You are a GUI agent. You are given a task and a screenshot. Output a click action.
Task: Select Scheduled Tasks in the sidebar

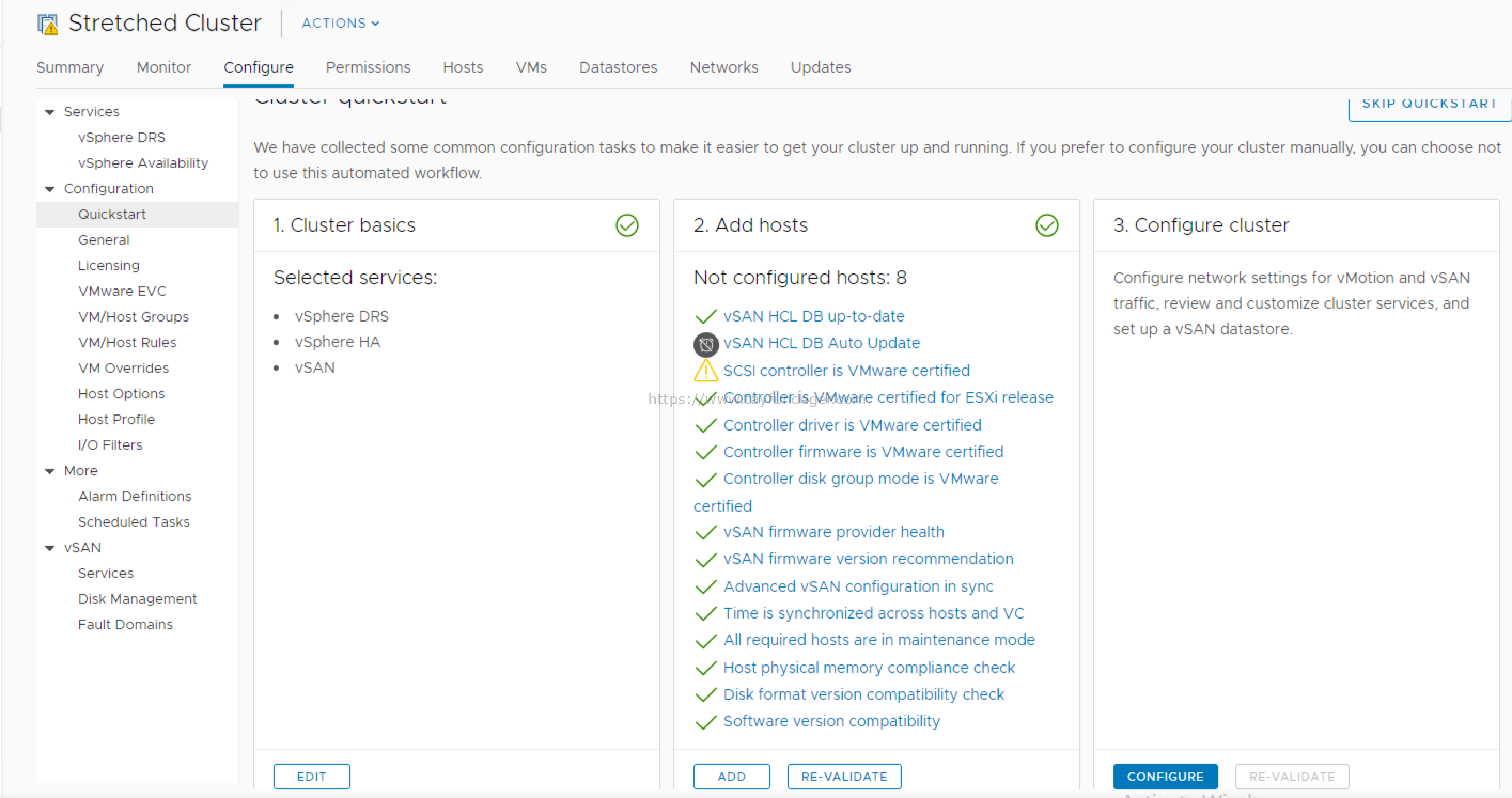point(133,522)
